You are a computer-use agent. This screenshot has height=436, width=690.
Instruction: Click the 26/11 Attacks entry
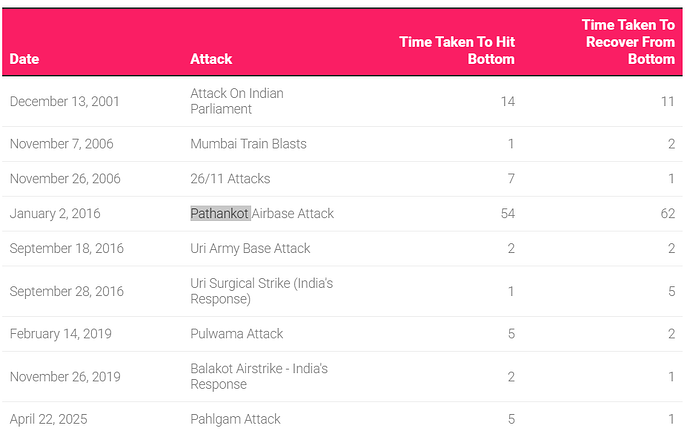230,179
